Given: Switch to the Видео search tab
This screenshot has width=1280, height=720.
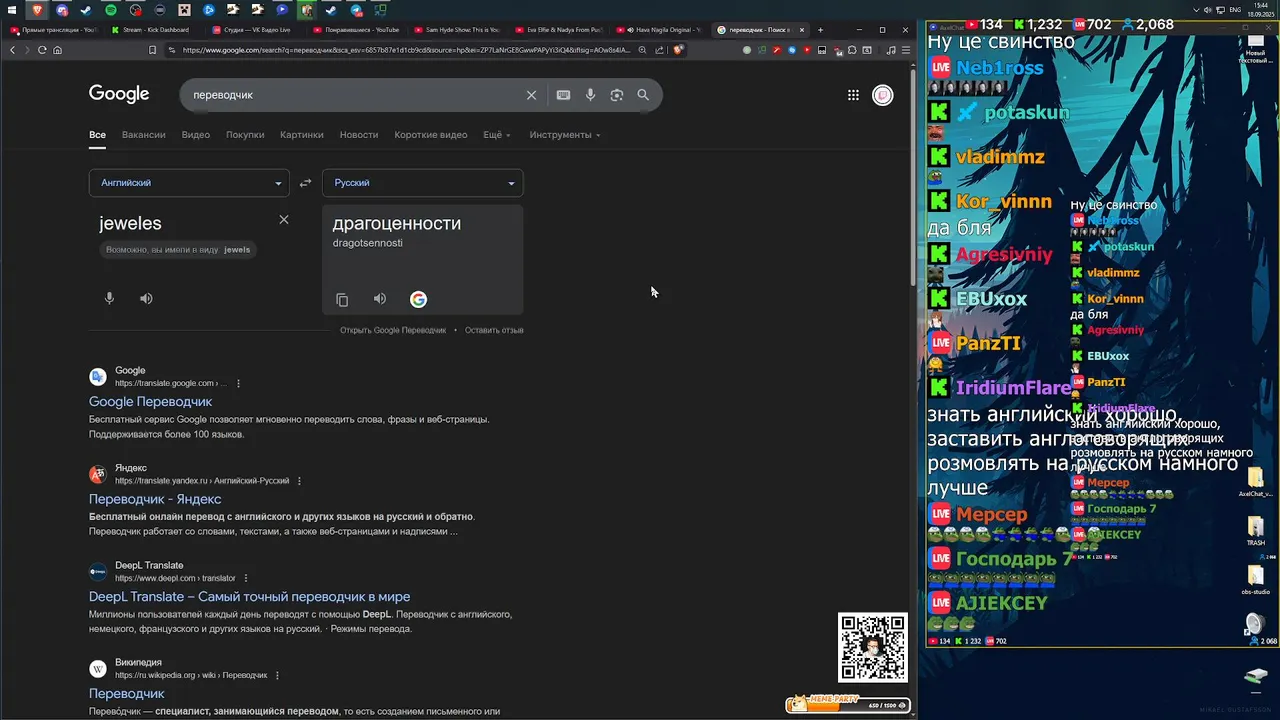Looking at the screenshot, I should pyautogui.click(x=196, y=135).
